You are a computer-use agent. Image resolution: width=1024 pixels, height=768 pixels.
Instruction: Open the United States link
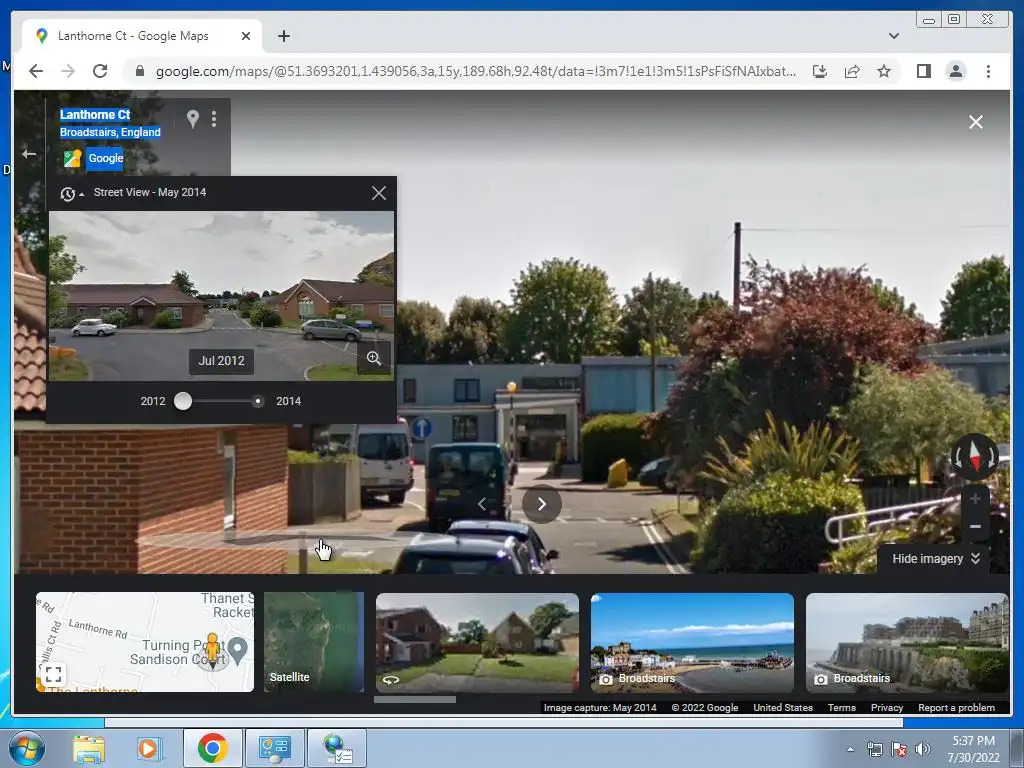[x=782, y=707]
